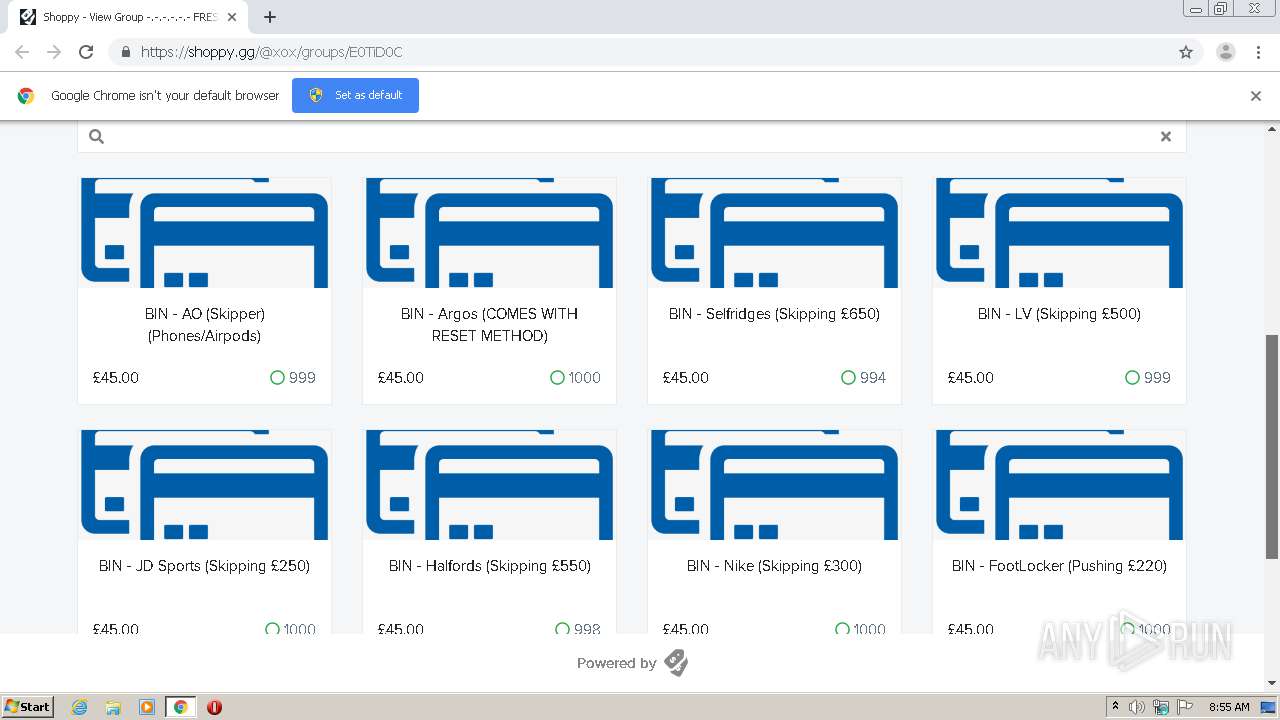Launch Internet Explorer from taskbar

[80, 707]
